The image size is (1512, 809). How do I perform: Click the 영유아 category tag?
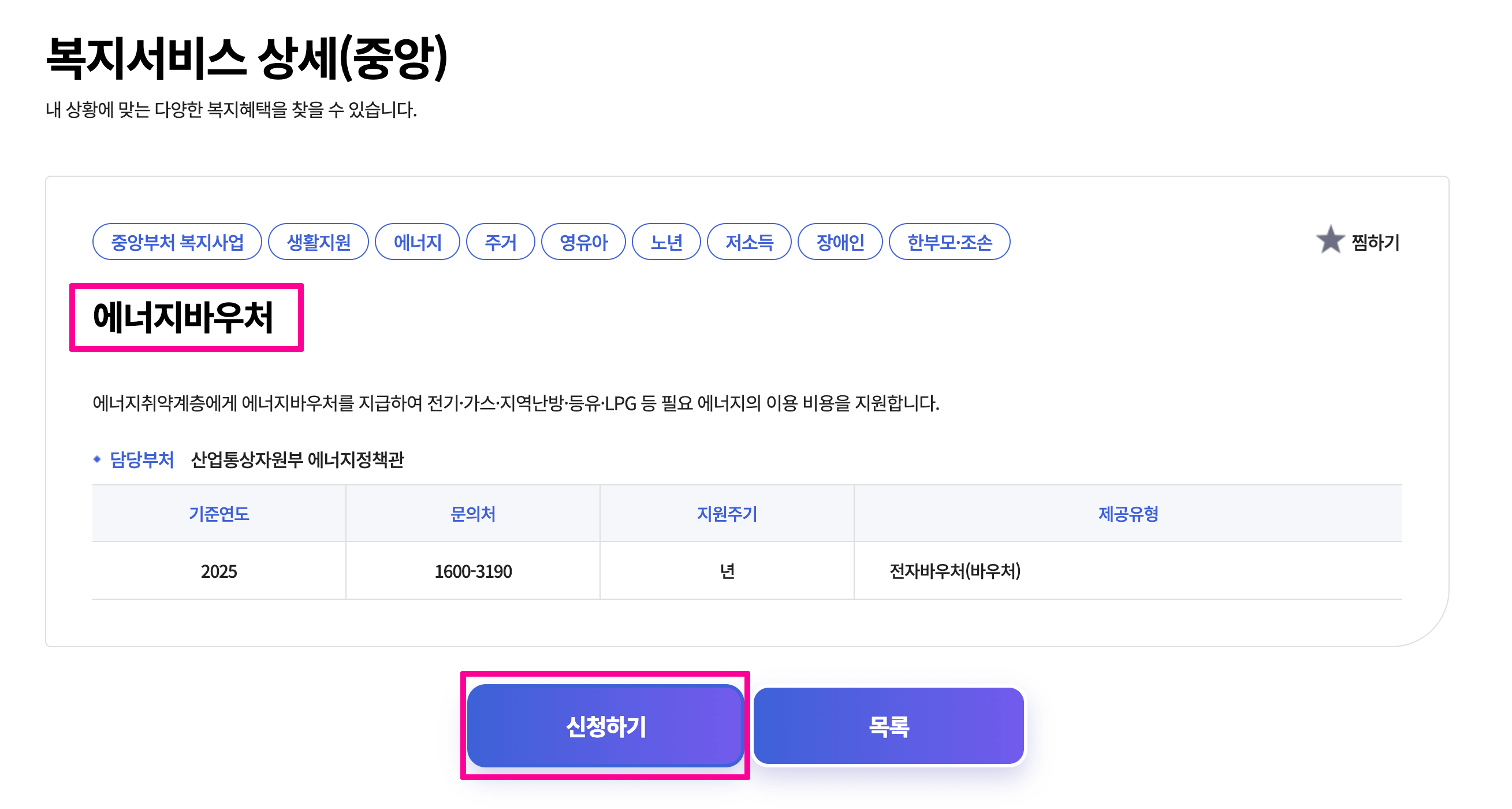click(x=583, y=242)
